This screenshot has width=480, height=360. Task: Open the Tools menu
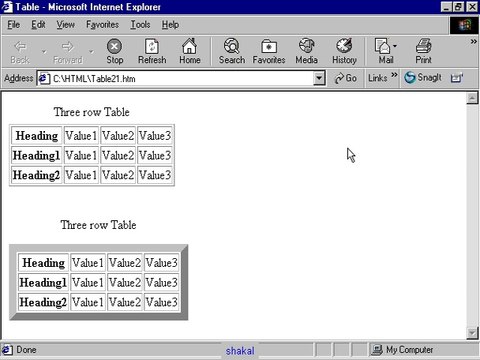[140, 25]
